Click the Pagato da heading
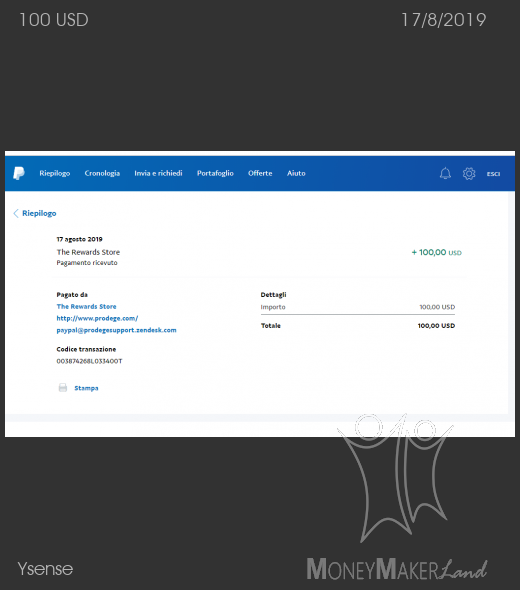 click(72, 295)
